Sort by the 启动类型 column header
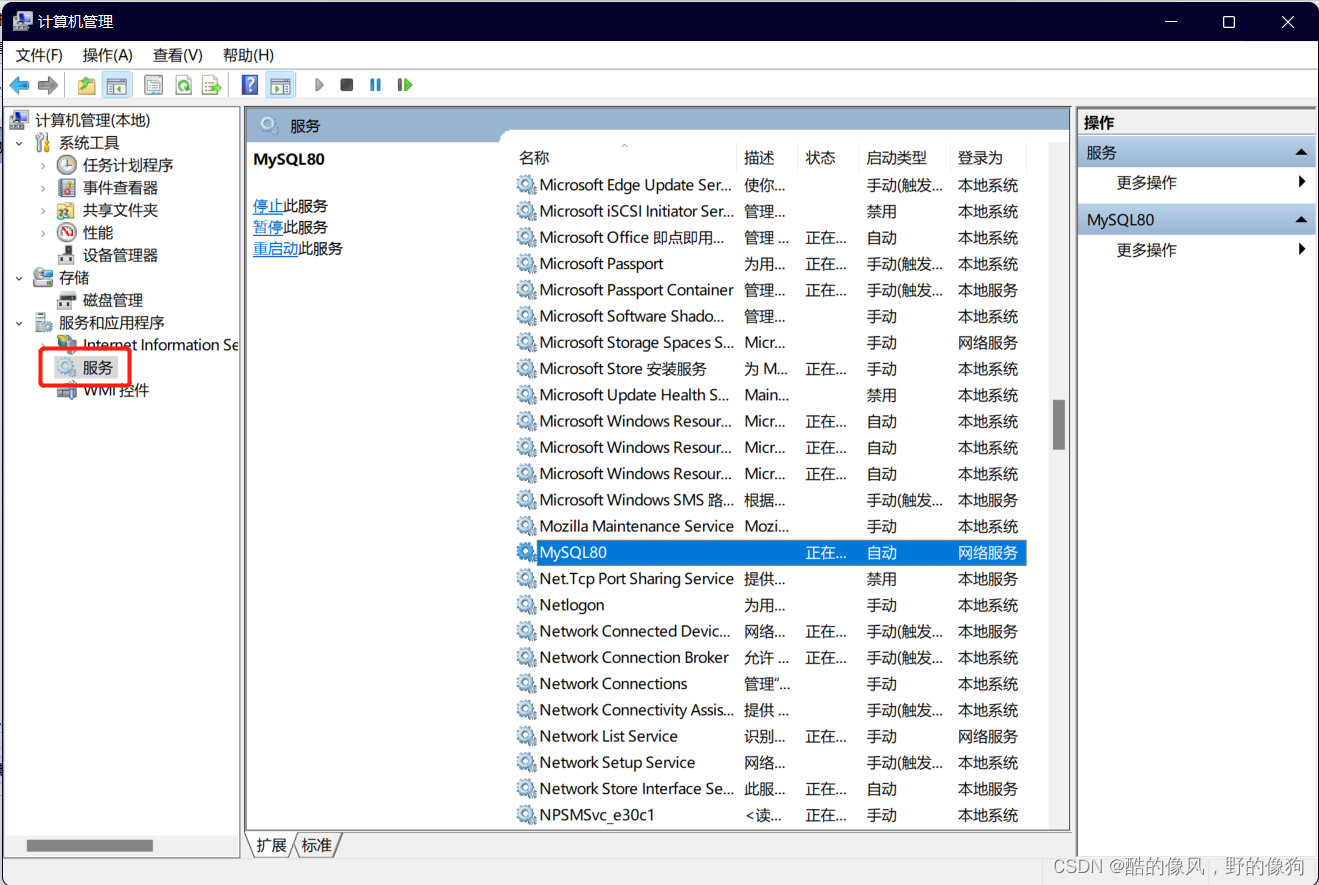 905,158
